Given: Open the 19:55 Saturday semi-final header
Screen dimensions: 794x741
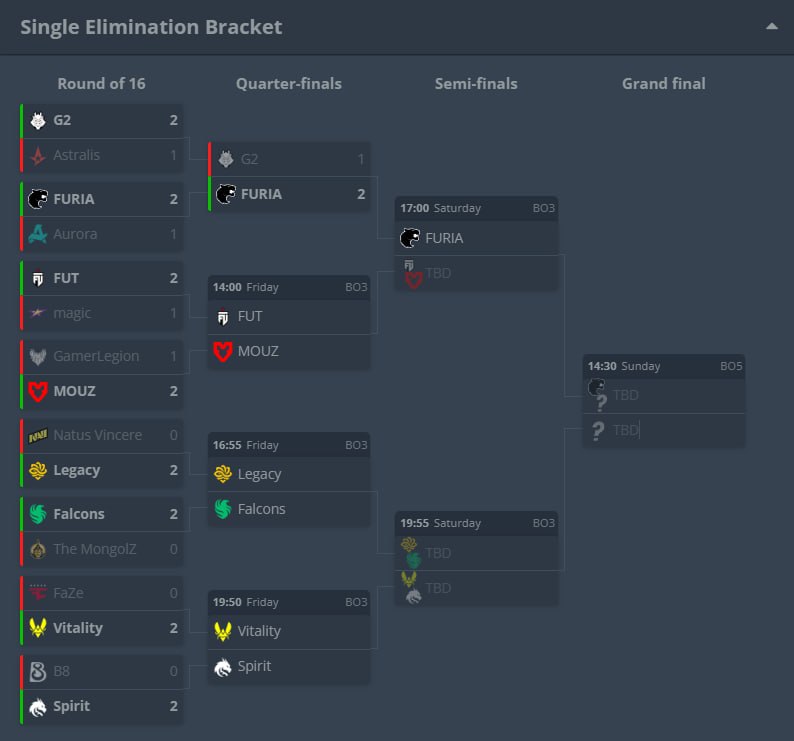Looking at the screenshot, I should pos(476,523).
